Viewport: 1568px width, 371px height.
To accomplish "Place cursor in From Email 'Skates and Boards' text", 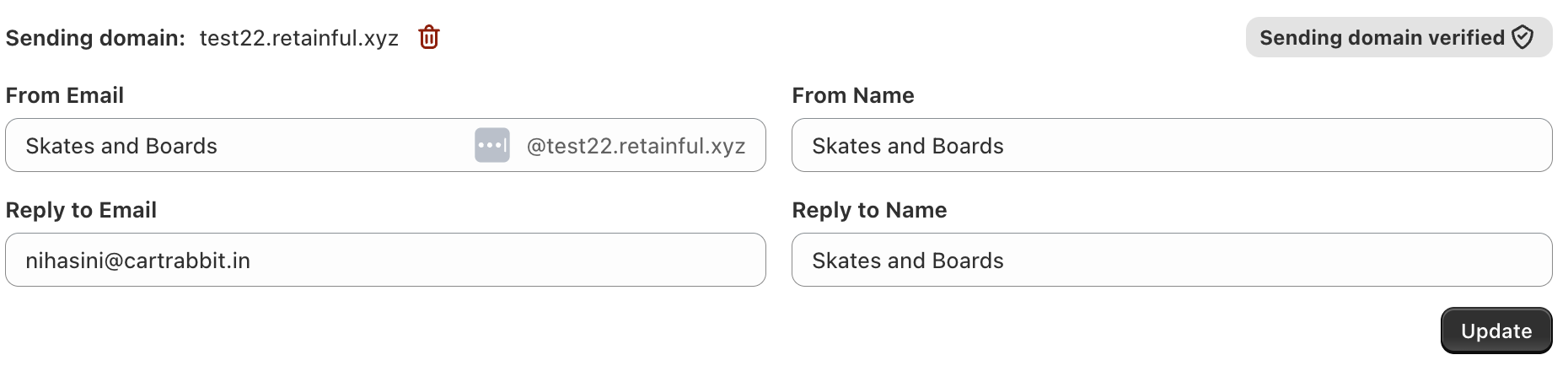I will pos(121,146).
